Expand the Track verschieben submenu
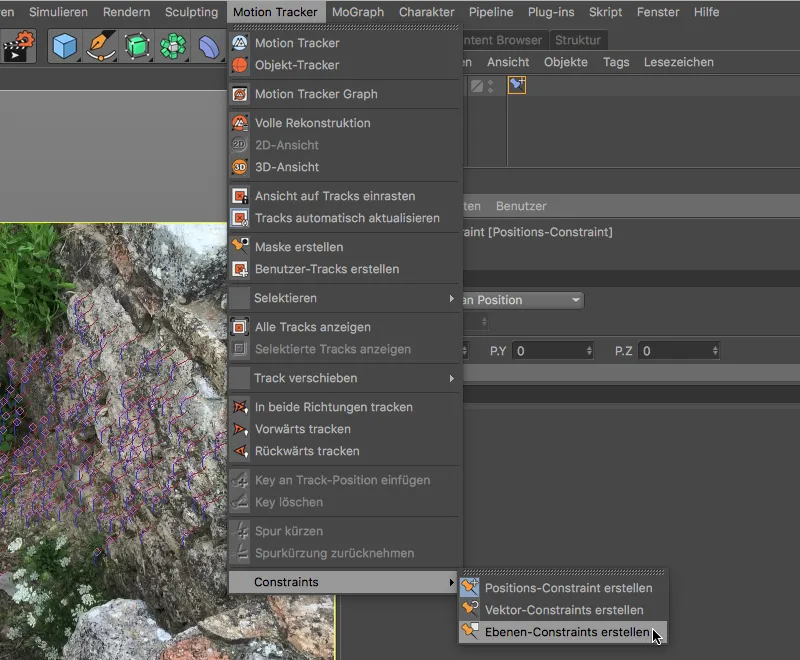 [344, 378]
